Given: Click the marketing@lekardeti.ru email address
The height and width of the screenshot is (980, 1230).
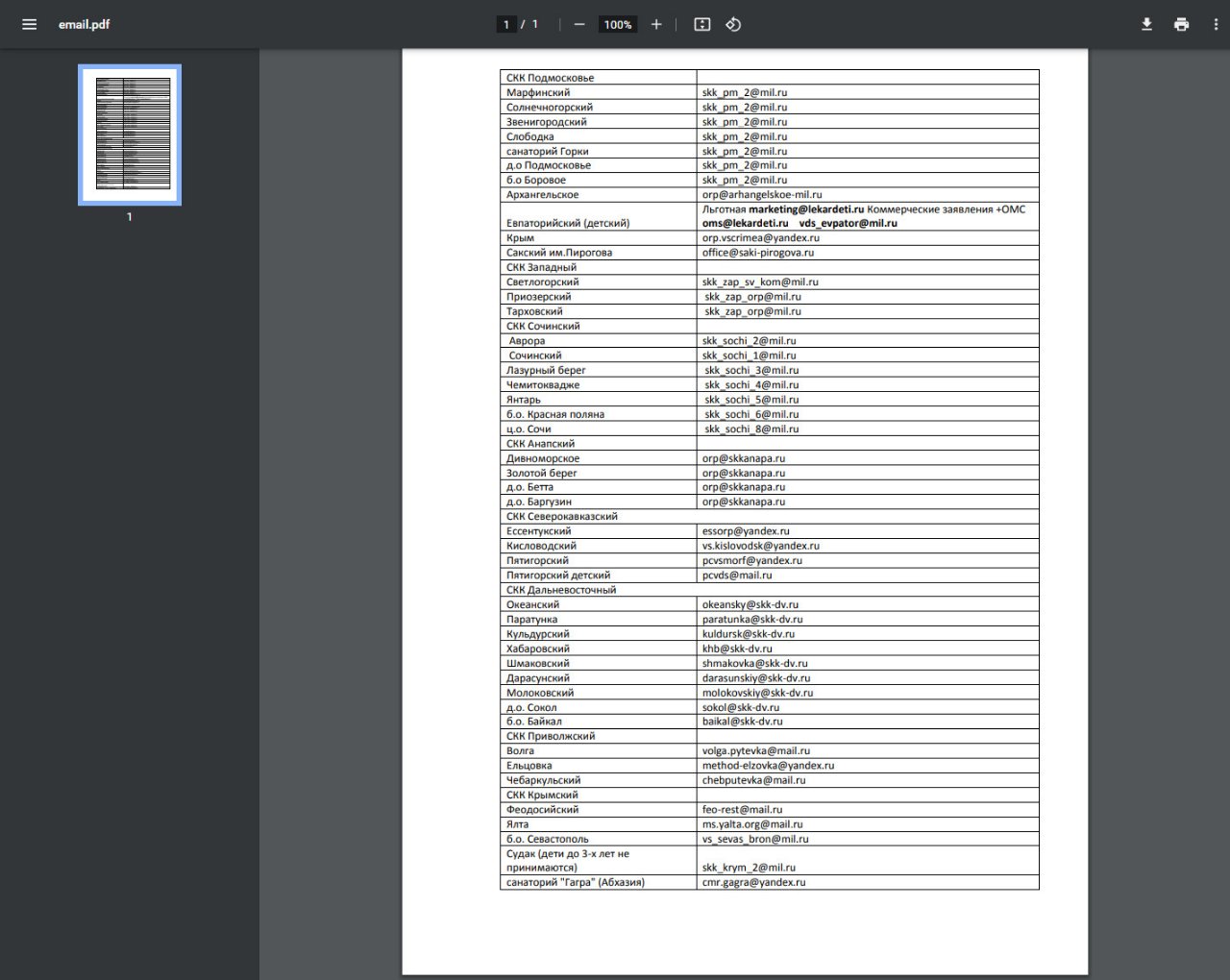Looking at the screenshot, I should [x=805, y=209].
